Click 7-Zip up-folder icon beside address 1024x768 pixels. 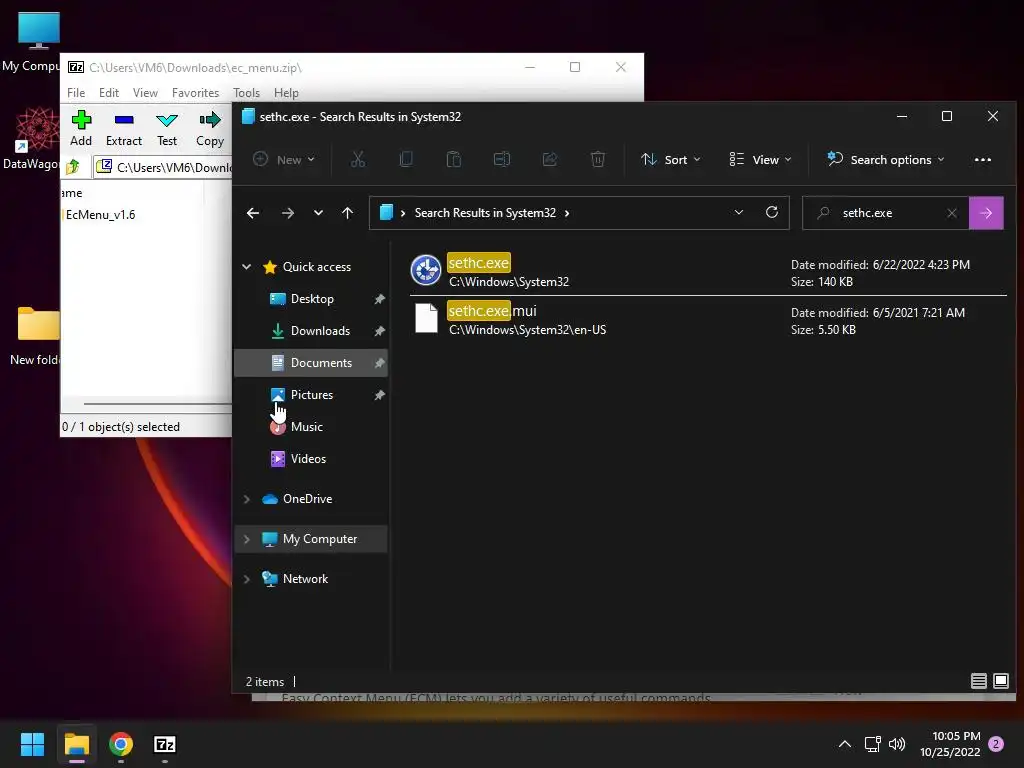coord(73,167)
